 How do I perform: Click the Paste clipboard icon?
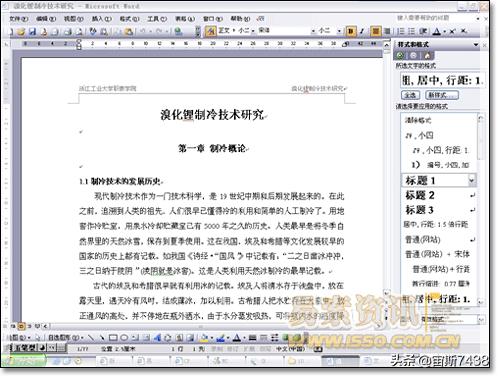[x=129, y=32]
